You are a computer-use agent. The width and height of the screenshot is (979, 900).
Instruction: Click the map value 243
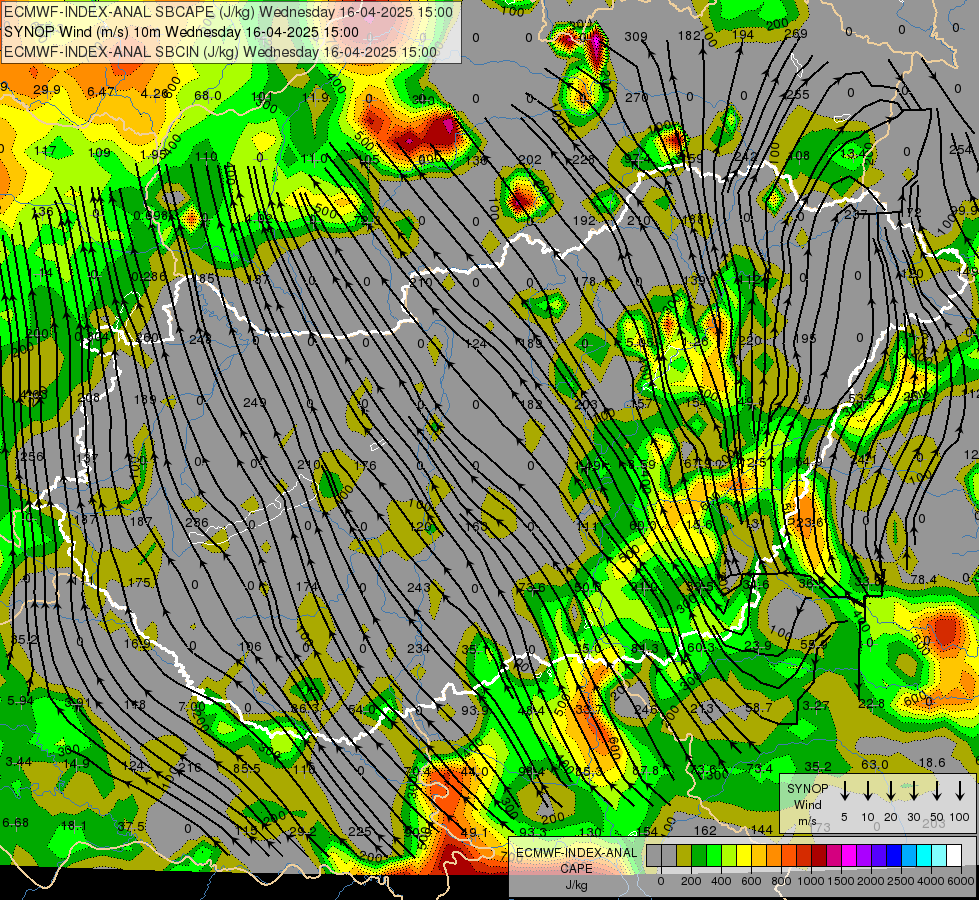[x=418, y=587]
